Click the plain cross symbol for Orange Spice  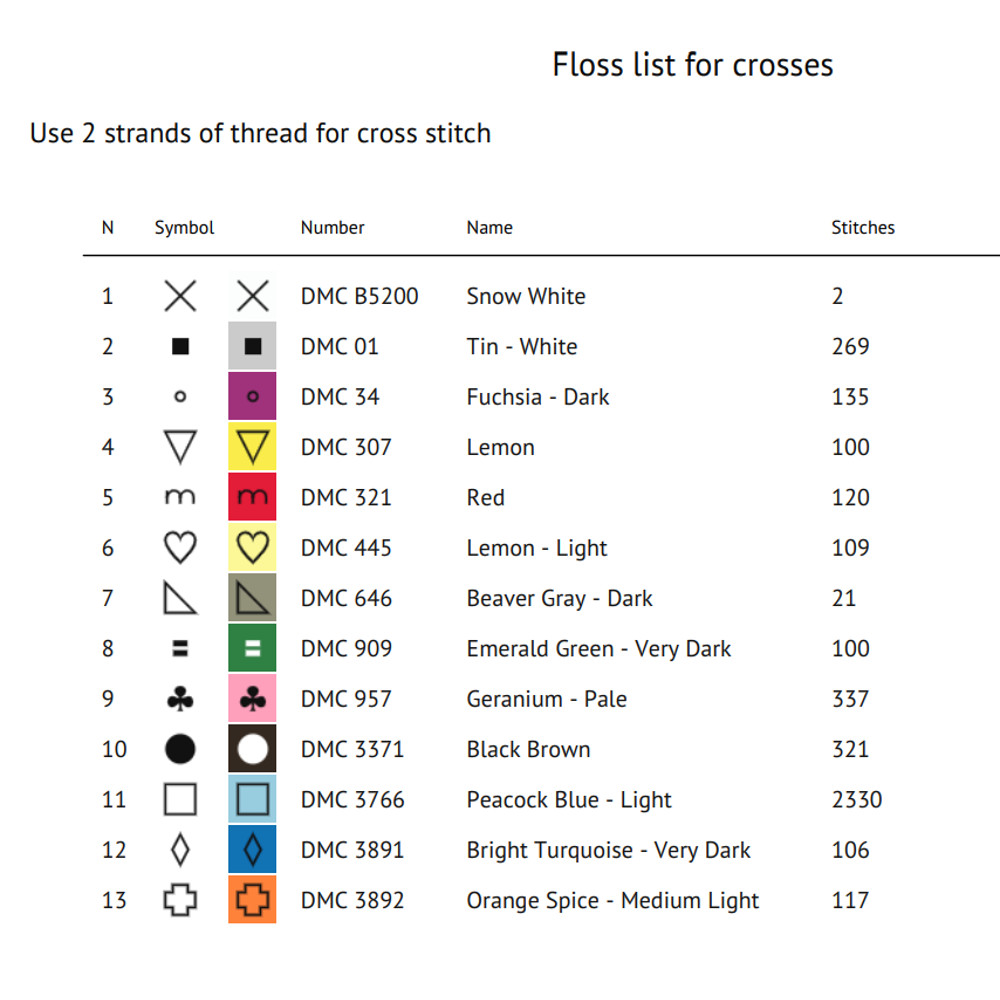tap(180, 900)
